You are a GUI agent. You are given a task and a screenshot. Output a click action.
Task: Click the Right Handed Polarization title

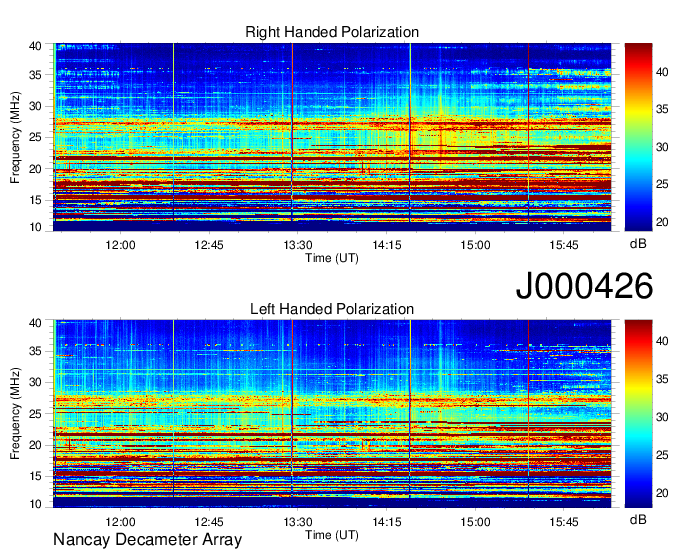(x=332, y=32)
